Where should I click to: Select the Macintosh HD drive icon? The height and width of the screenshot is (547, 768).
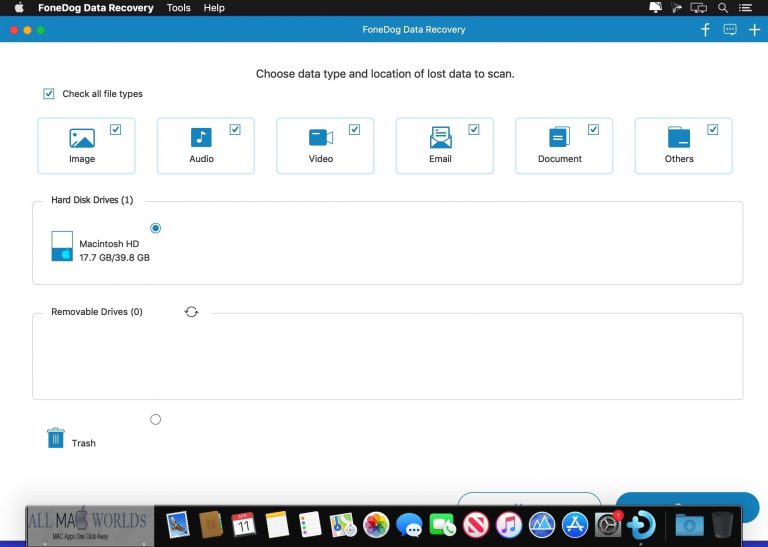(x=62, y=246)
